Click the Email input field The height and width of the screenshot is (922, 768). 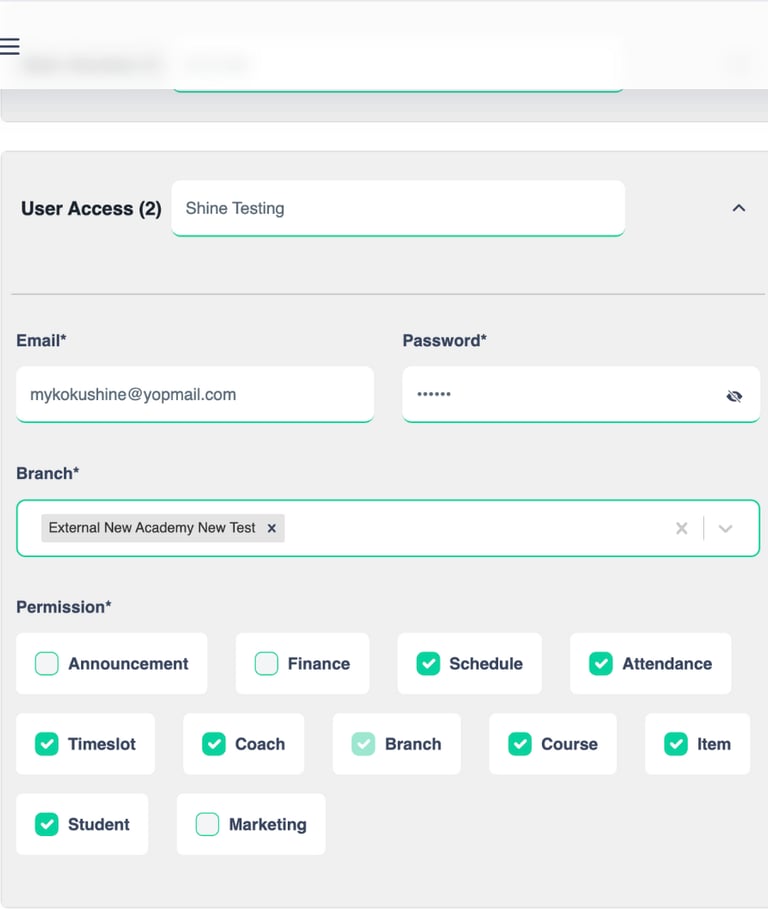195,394
